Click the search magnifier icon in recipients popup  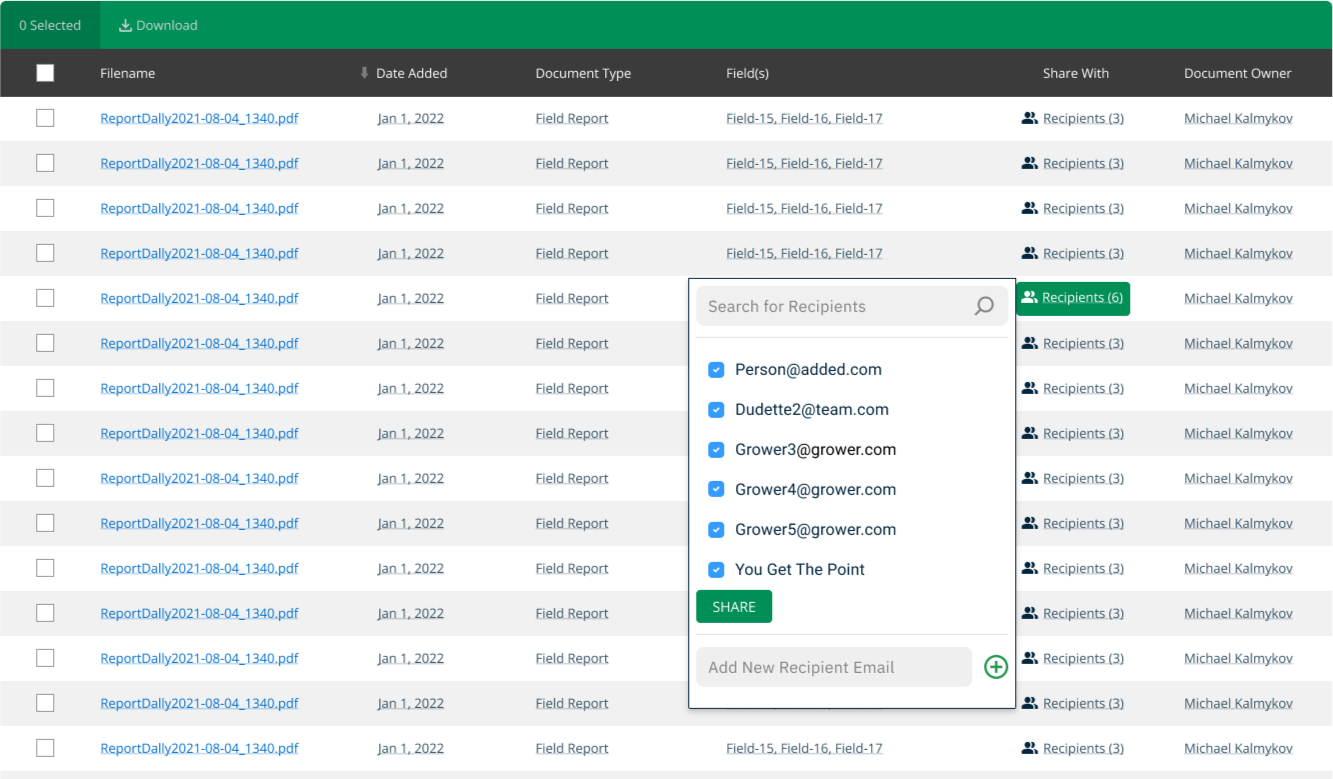pyautogui.click(x=984, y=306)
